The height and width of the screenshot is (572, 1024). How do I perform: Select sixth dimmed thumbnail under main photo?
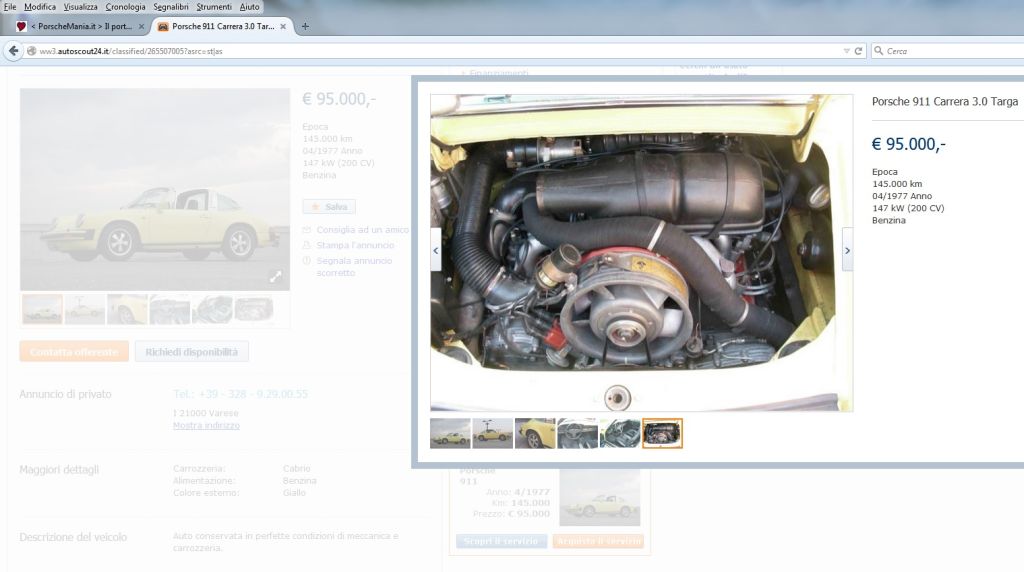254,309
